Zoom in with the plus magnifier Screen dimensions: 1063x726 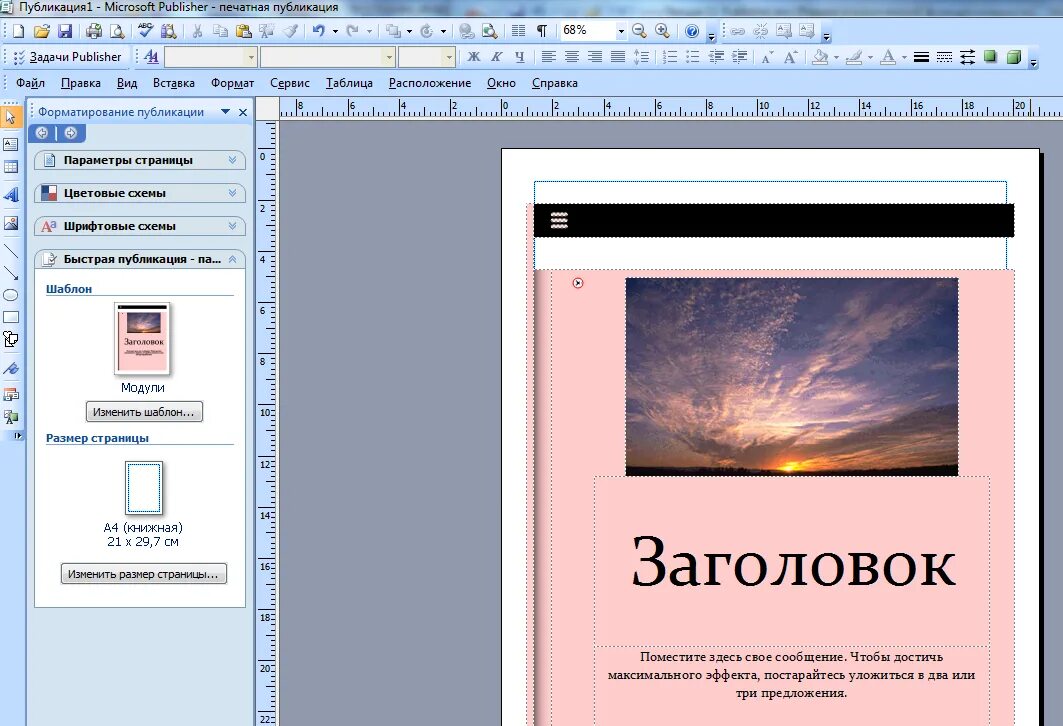tap(662, 31)
